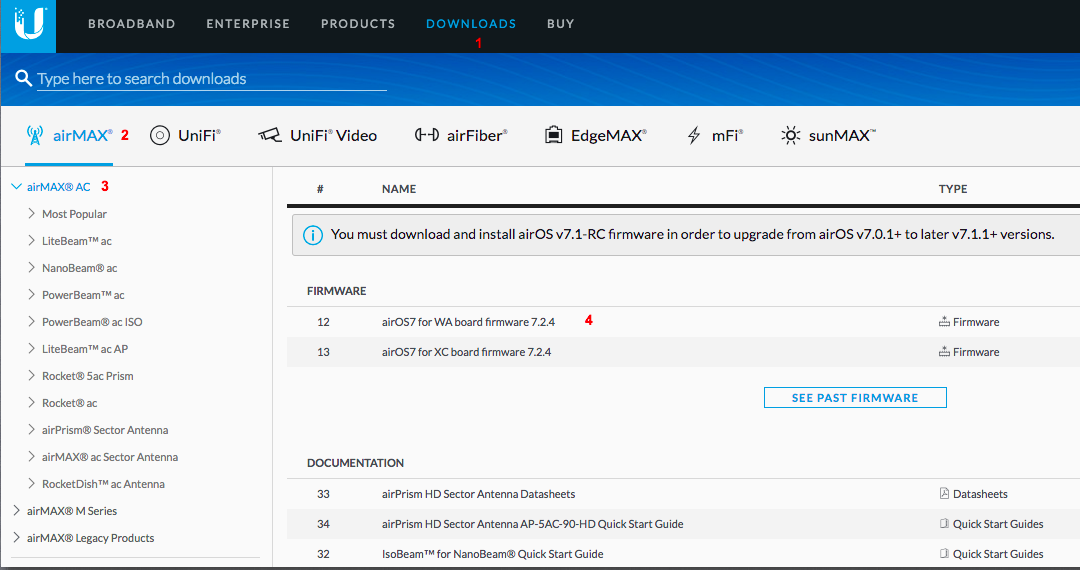
Task: Click the Datasheets PDF icon
Action: coord(944,494)
